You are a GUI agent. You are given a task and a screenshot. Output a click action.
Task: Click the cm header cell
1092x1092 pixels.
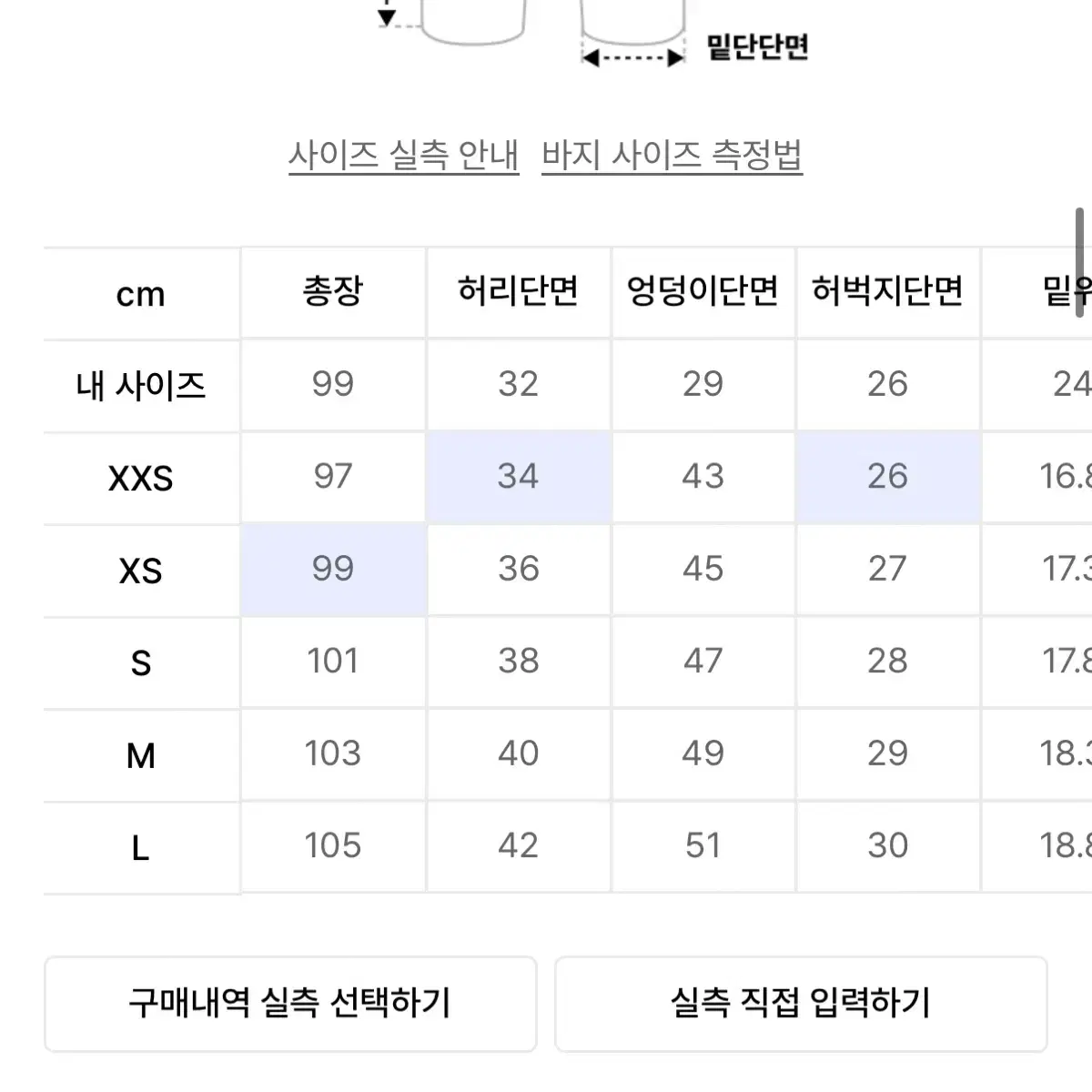pos(141,293)
